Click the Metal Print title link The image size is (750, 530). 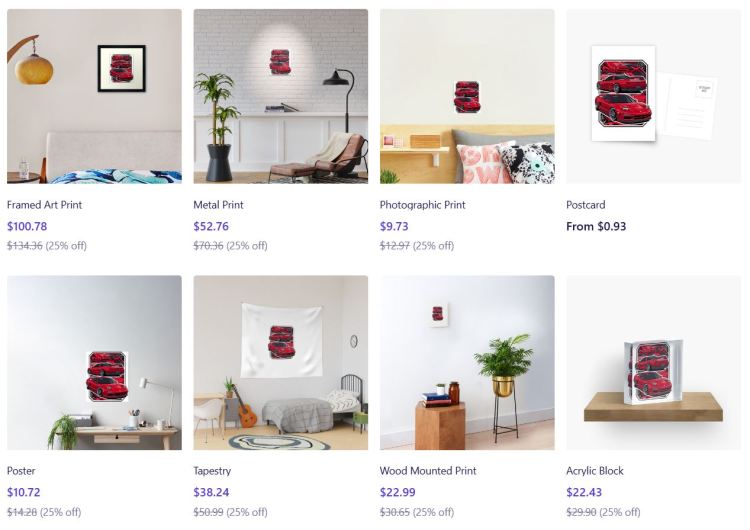[x=219, y=205]
